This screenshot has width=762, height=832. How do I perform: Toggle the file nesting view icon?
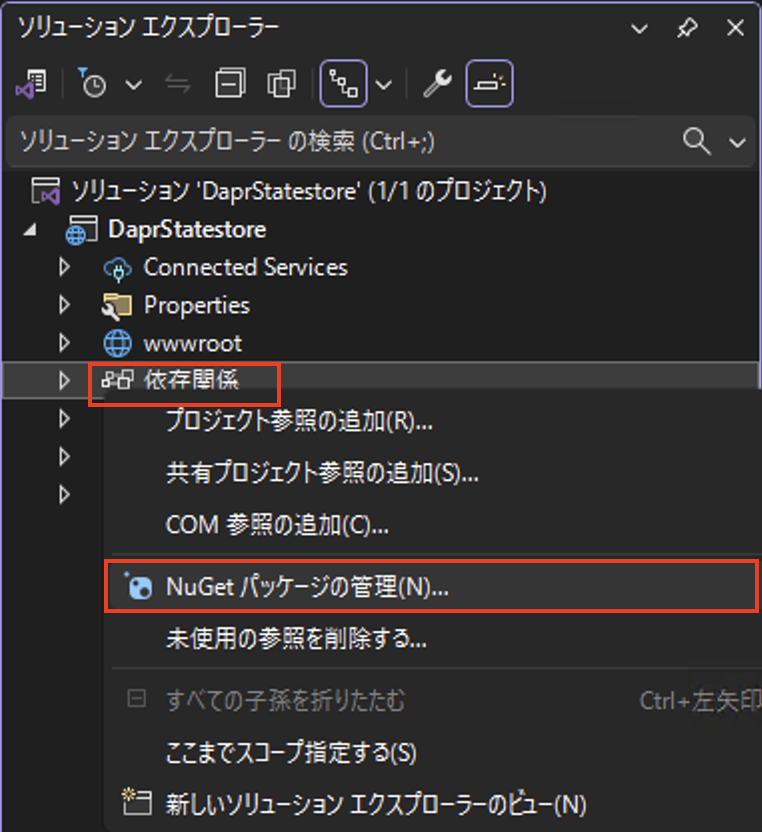point(343,83)
